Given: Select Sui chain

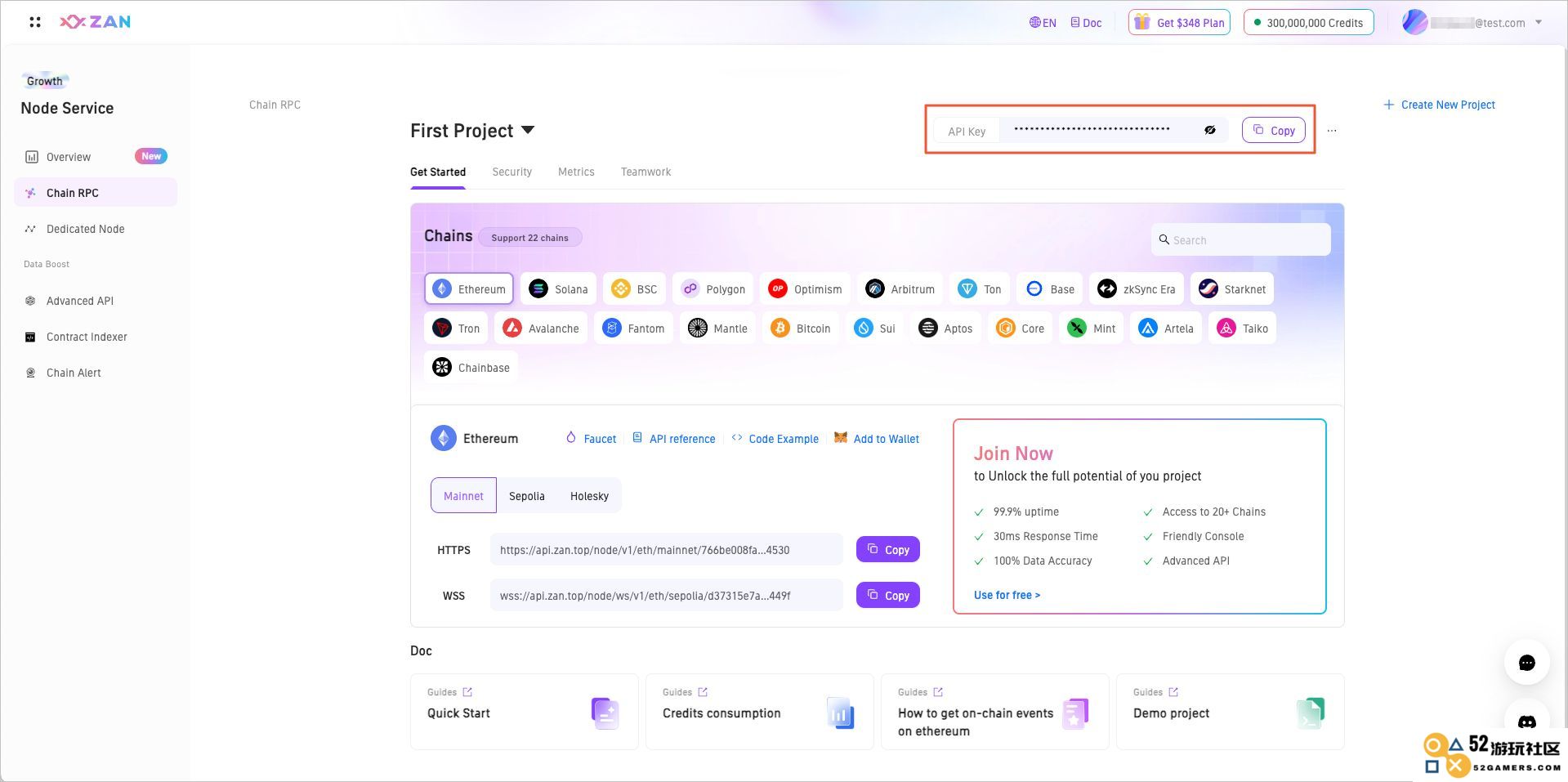Looking at the screenshot, I should click(874, 328).
